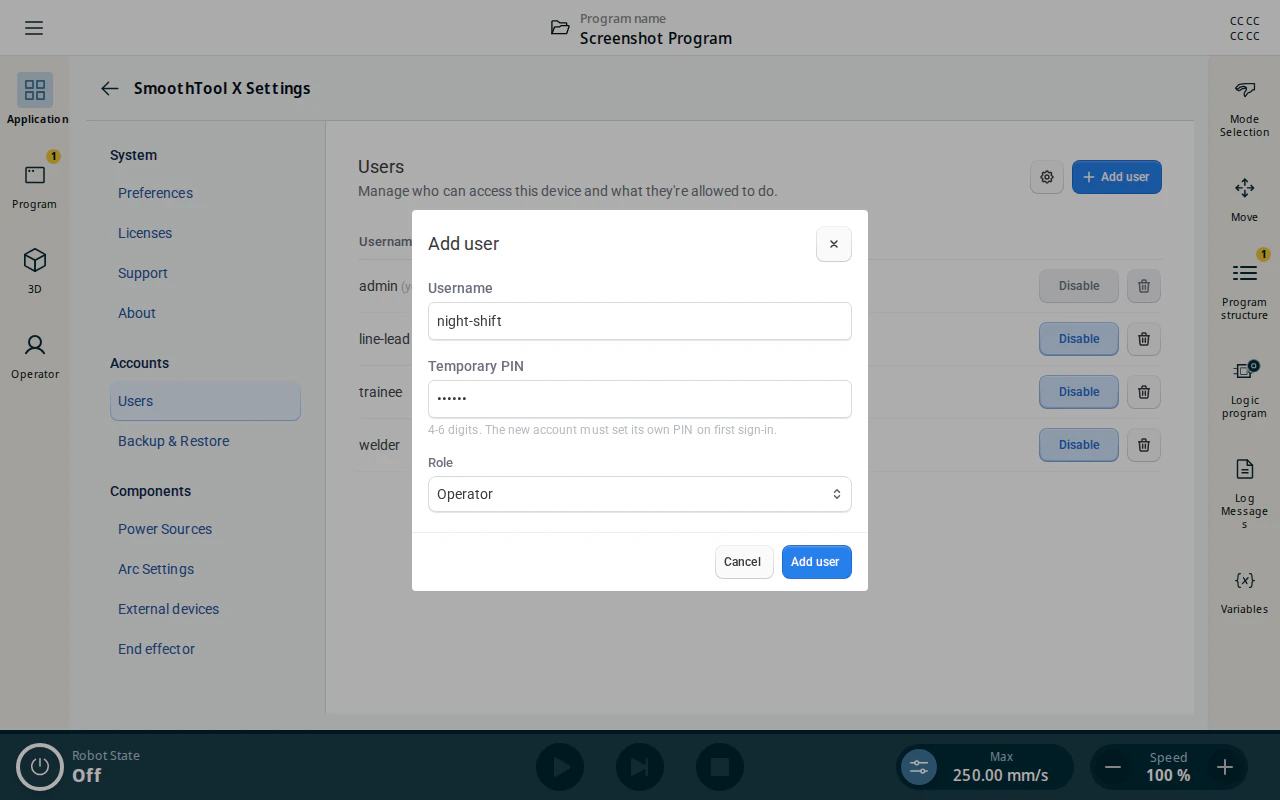Click the Screenshot Program name
1280x800 pixels.
(656, 38)
